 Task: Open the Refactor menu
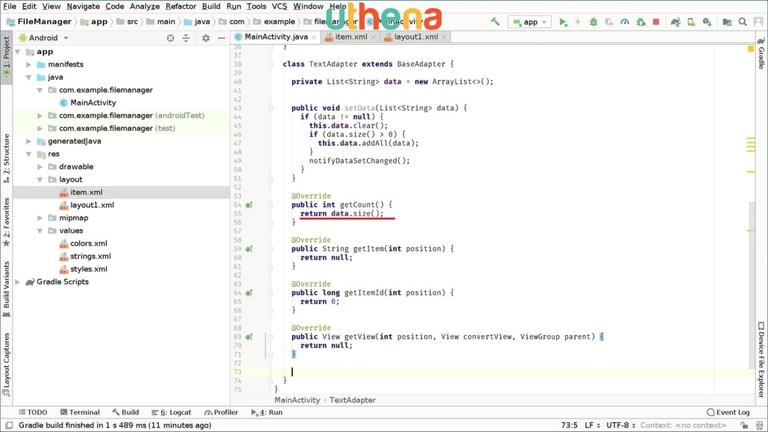coord(181,6)
